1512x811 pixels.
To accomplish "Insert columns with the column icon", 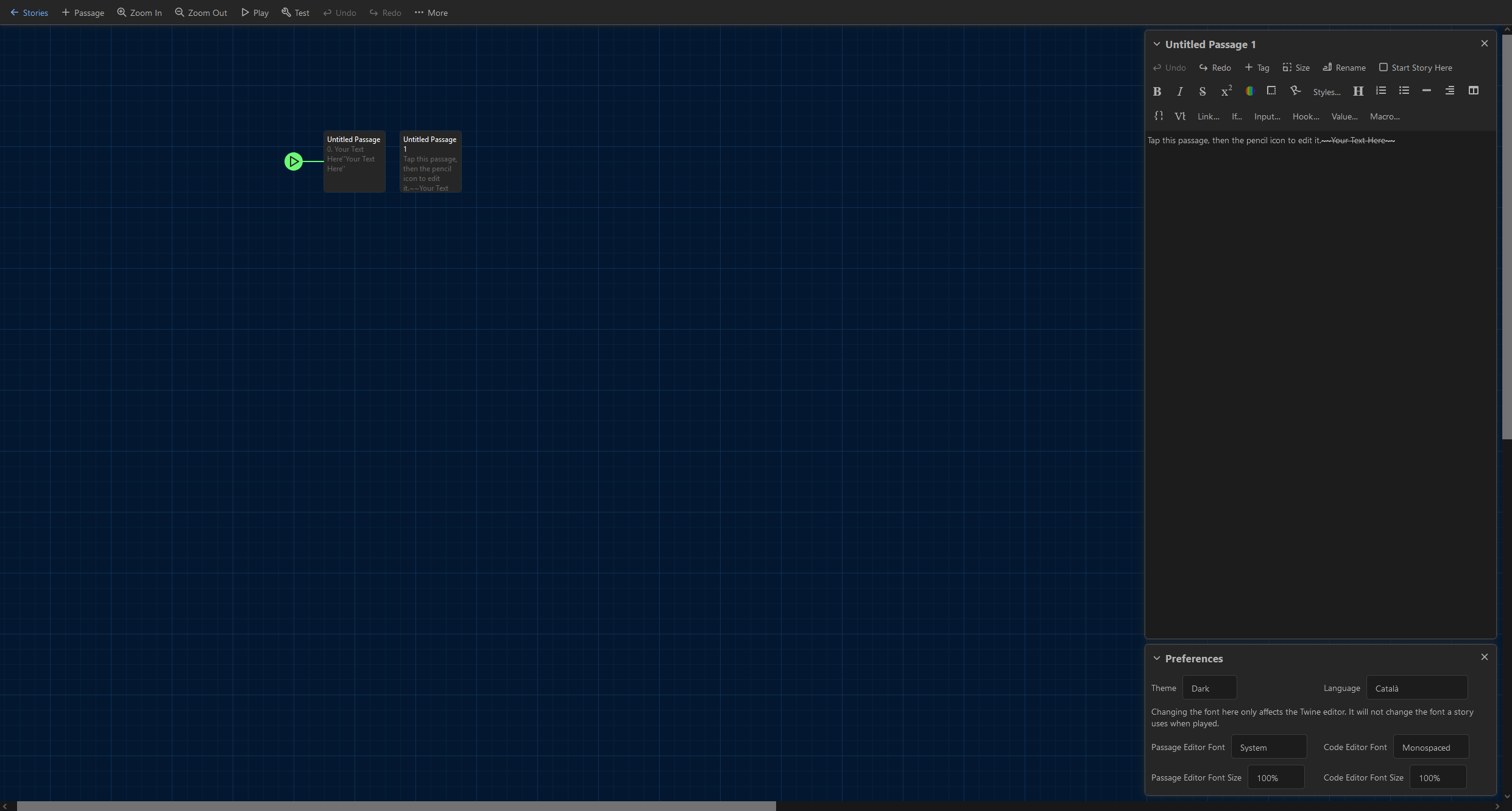I will (x=1474, y=91).
